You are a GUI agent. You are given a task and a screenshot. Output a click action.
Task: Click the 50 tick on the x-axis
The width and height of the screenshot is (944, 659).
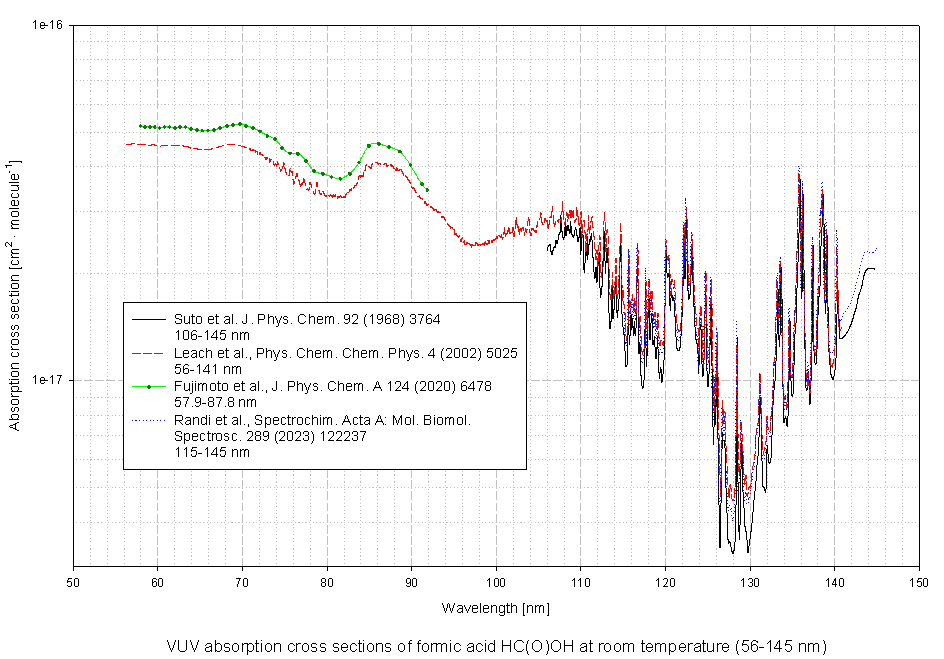point(73,581)
